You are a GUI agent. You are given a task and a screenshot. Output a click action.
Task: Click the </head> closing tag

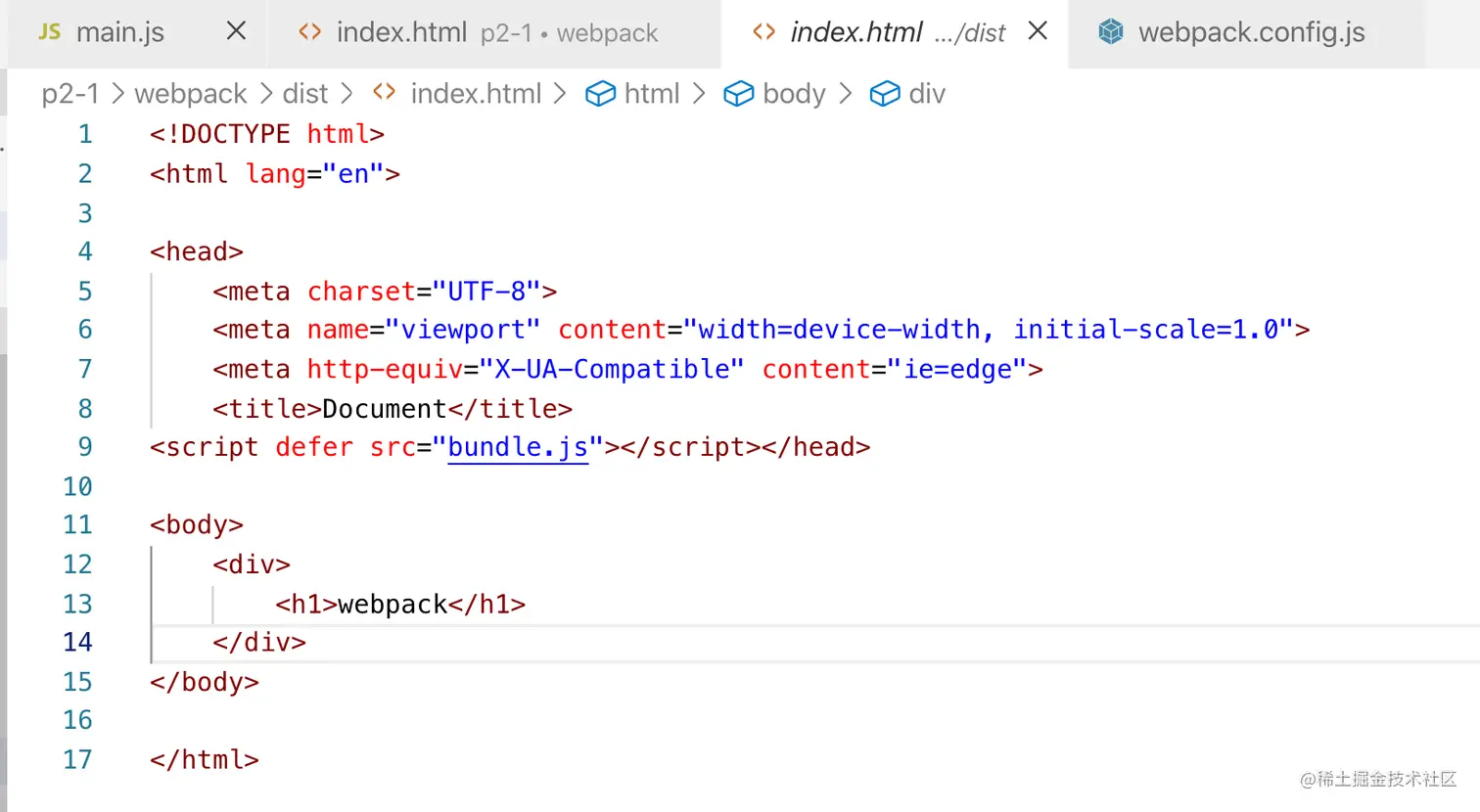tap(816, 447)
